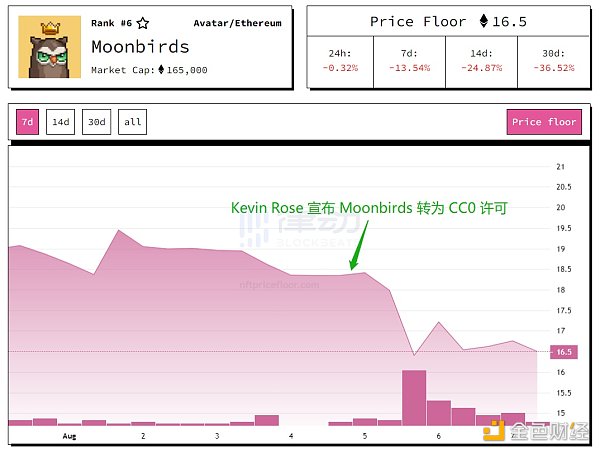The width and height of the screenshot is (600, 452).
Task: Select the 24h price change cell
Action: [340, 61]
